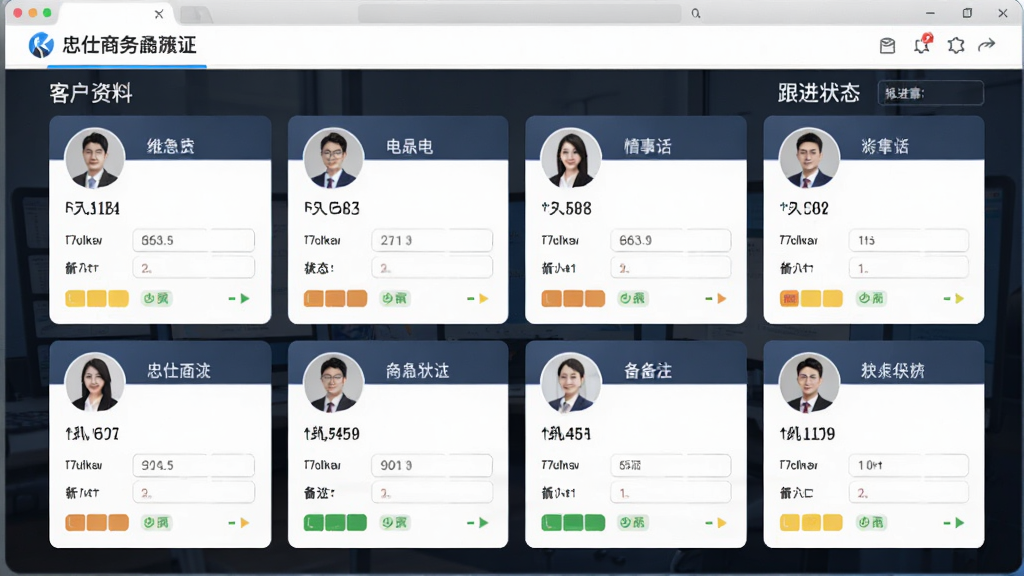
Task: Click the inactive second browser tab
Action: coord(195,14)
